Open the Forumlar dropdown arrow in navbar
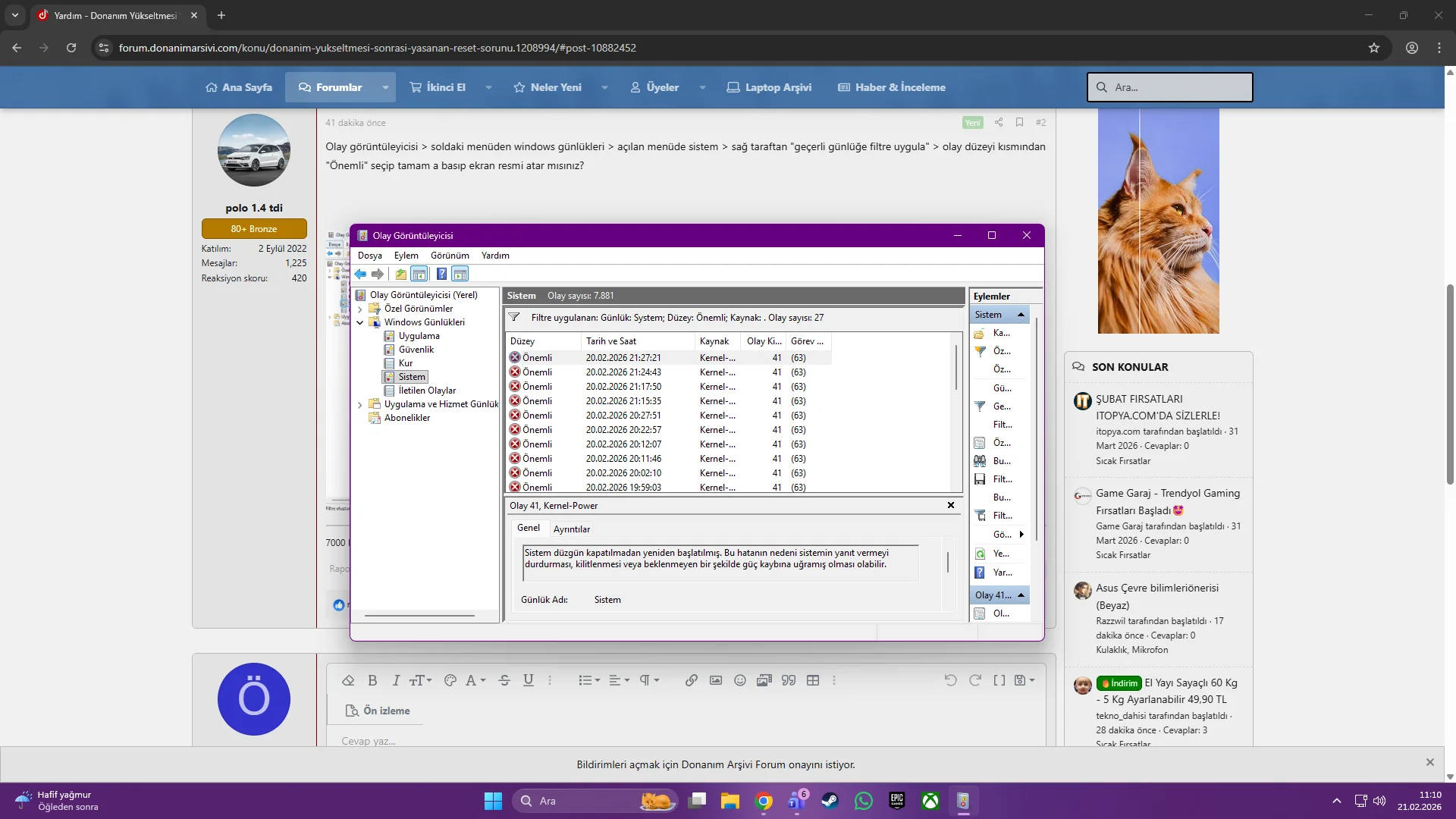 point(385,87)
